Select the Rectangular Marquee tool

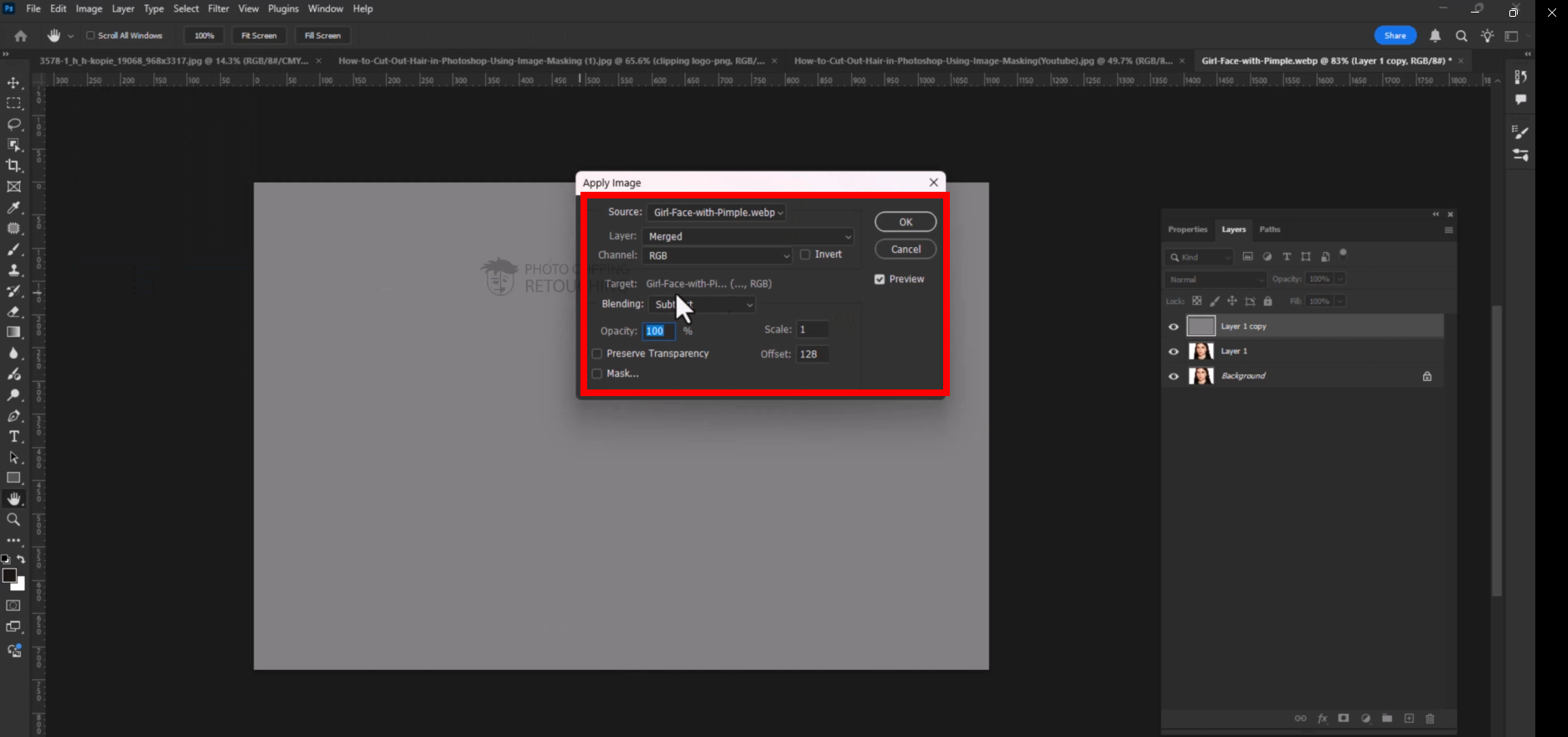(x=13, y=104)
